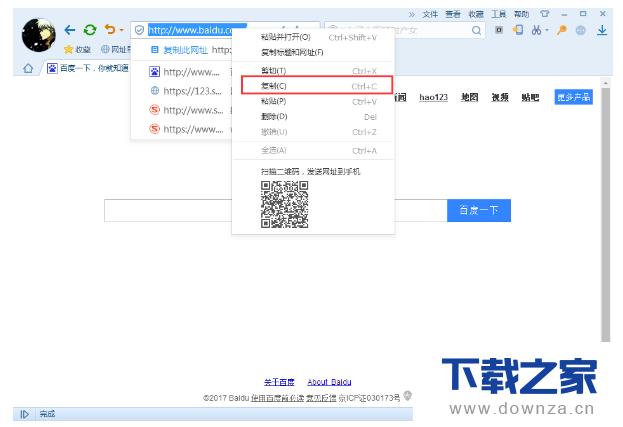Expand the status bar sidebar toggle

click(x=24, y=414)
